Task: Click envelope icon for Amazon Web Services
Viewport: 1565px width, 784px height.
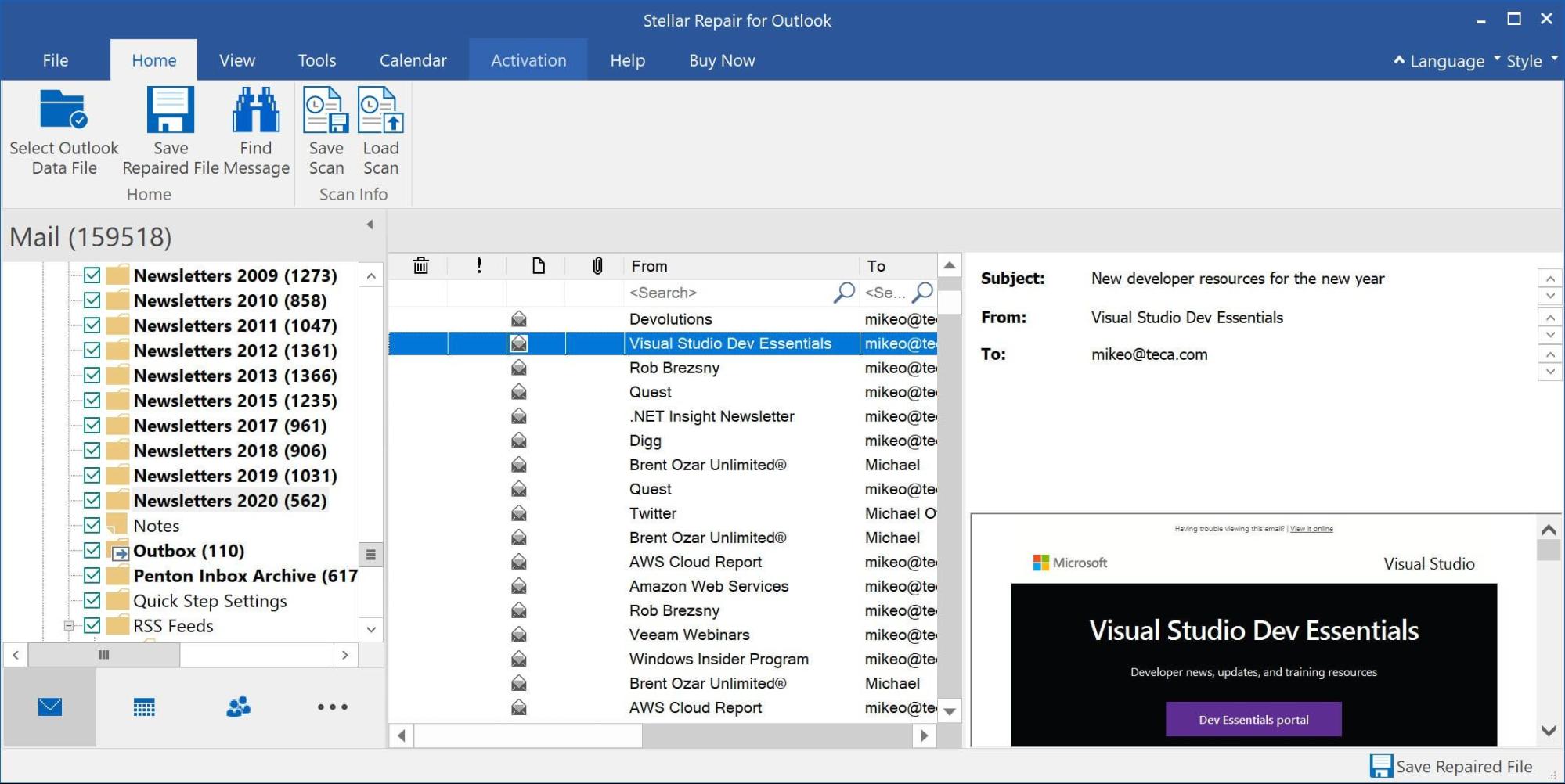Action: coord(518,586)
